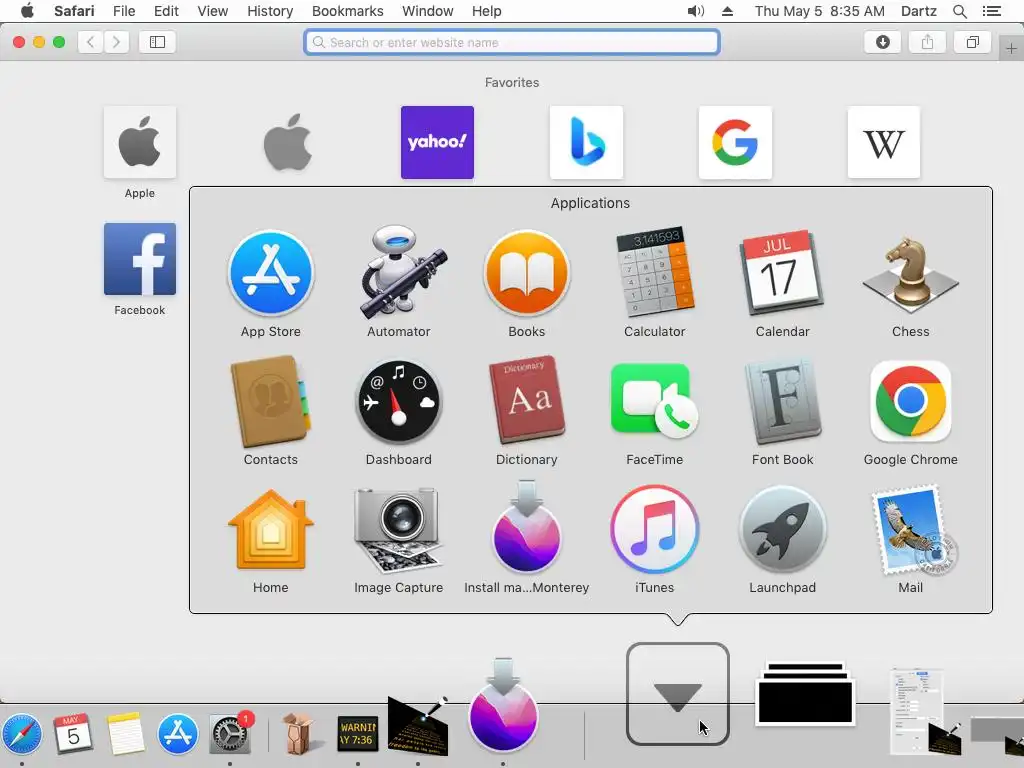Launch the Dictionary app
The width and height of the screenshot is (1024, 768).
click(x=526, y=401)
